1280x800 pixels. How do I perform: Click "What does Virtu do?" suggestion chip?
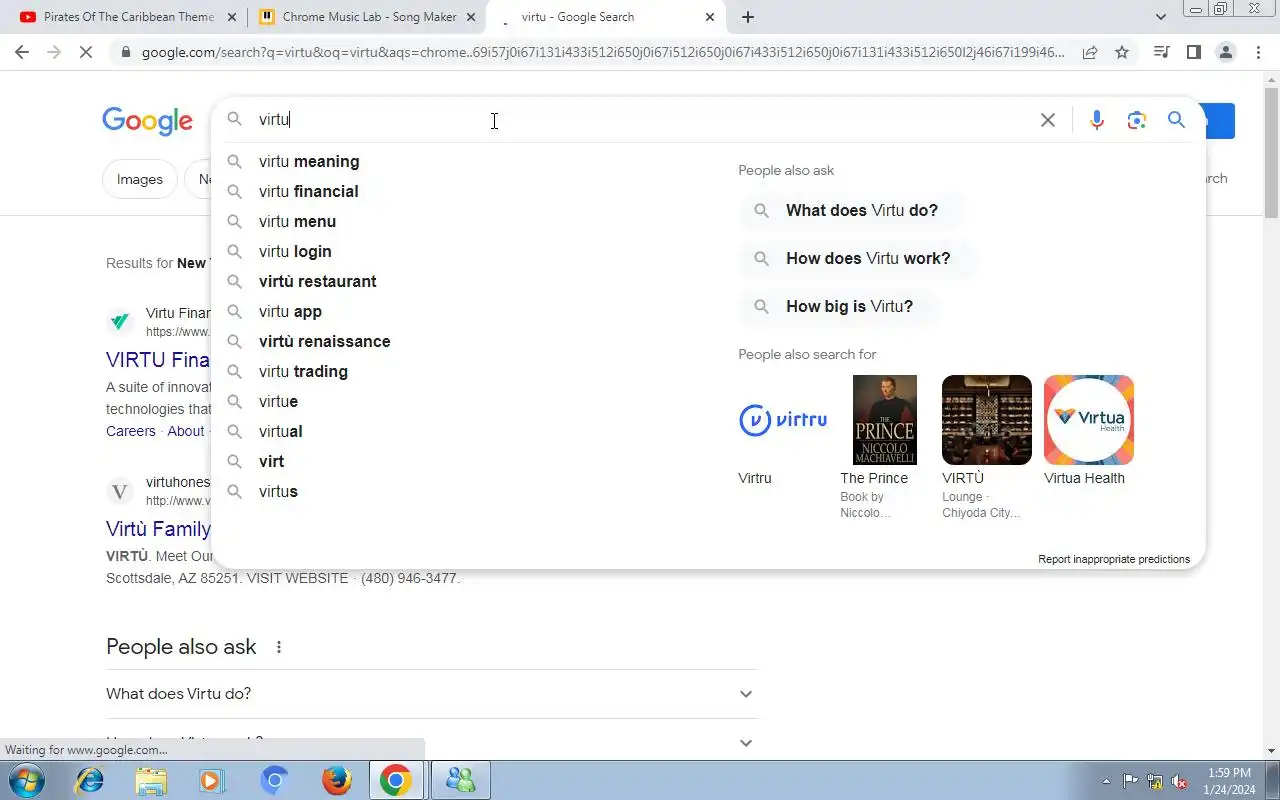(852, 210)
